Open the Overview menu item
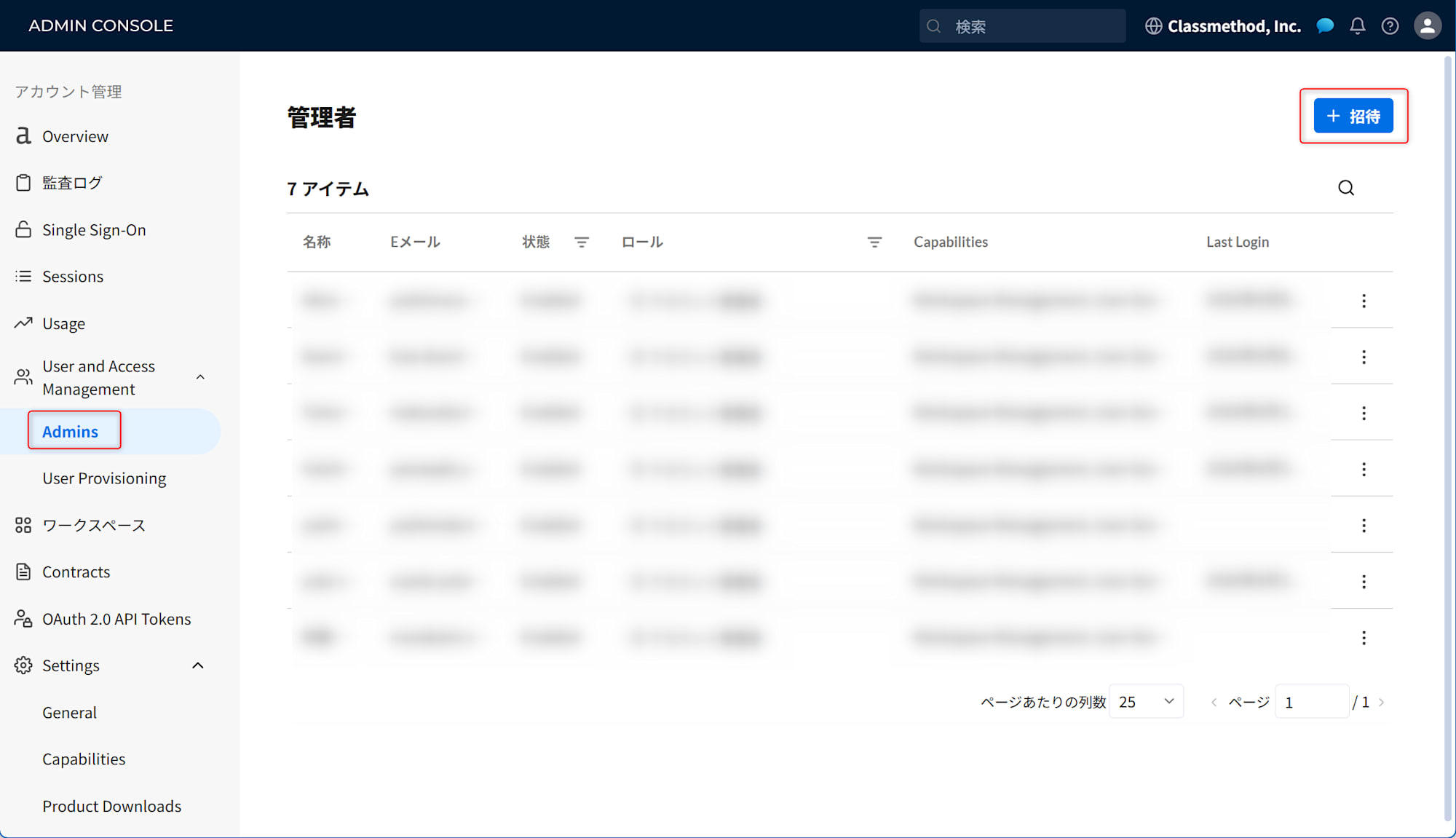Viewport: 1456px width, 838px height. [x=75, y=136]
